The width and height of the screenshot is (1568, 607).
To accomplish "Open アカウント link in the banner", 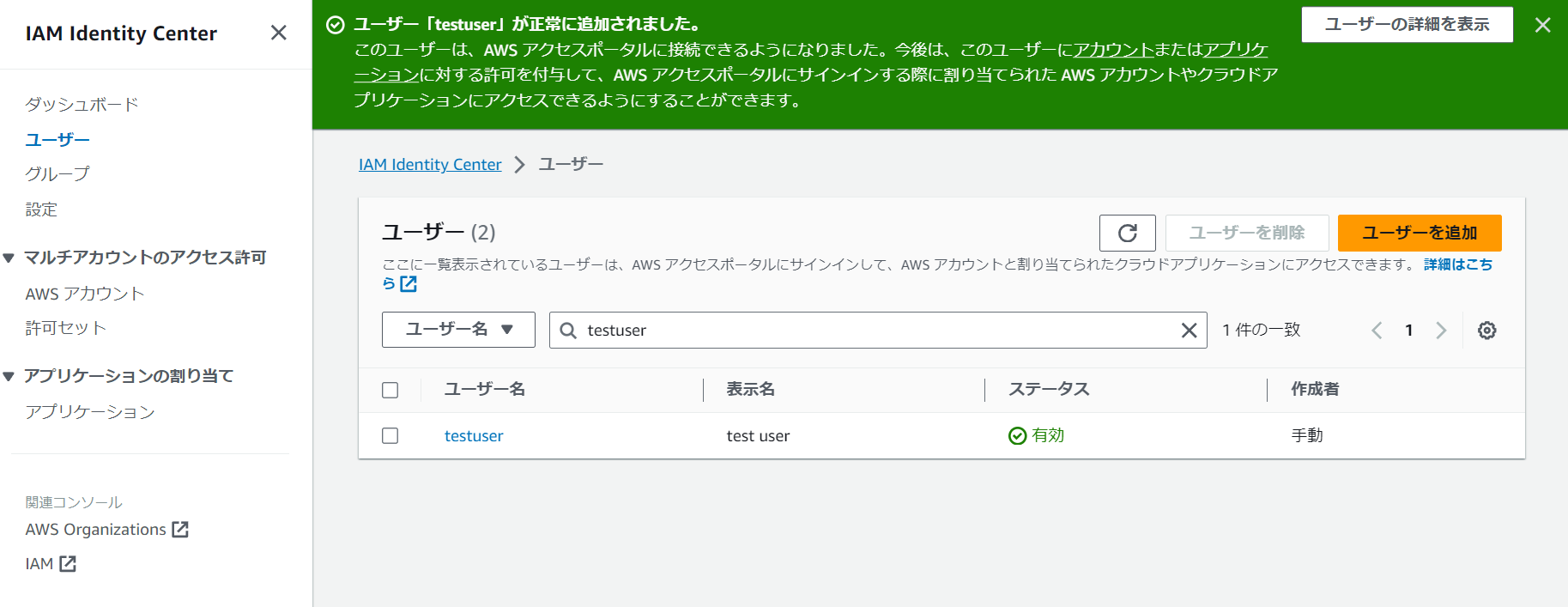I will (x=1114, y=50).
